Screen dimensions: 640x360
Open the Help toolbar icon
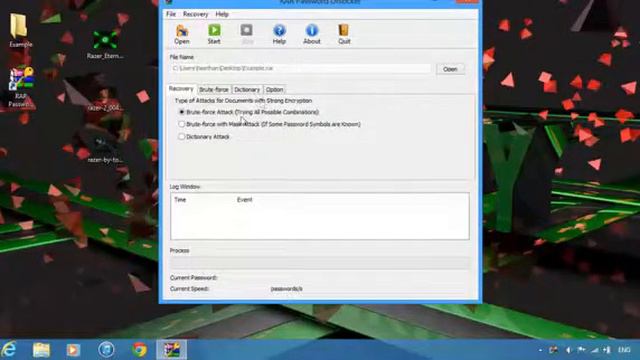tap(279, 34)
